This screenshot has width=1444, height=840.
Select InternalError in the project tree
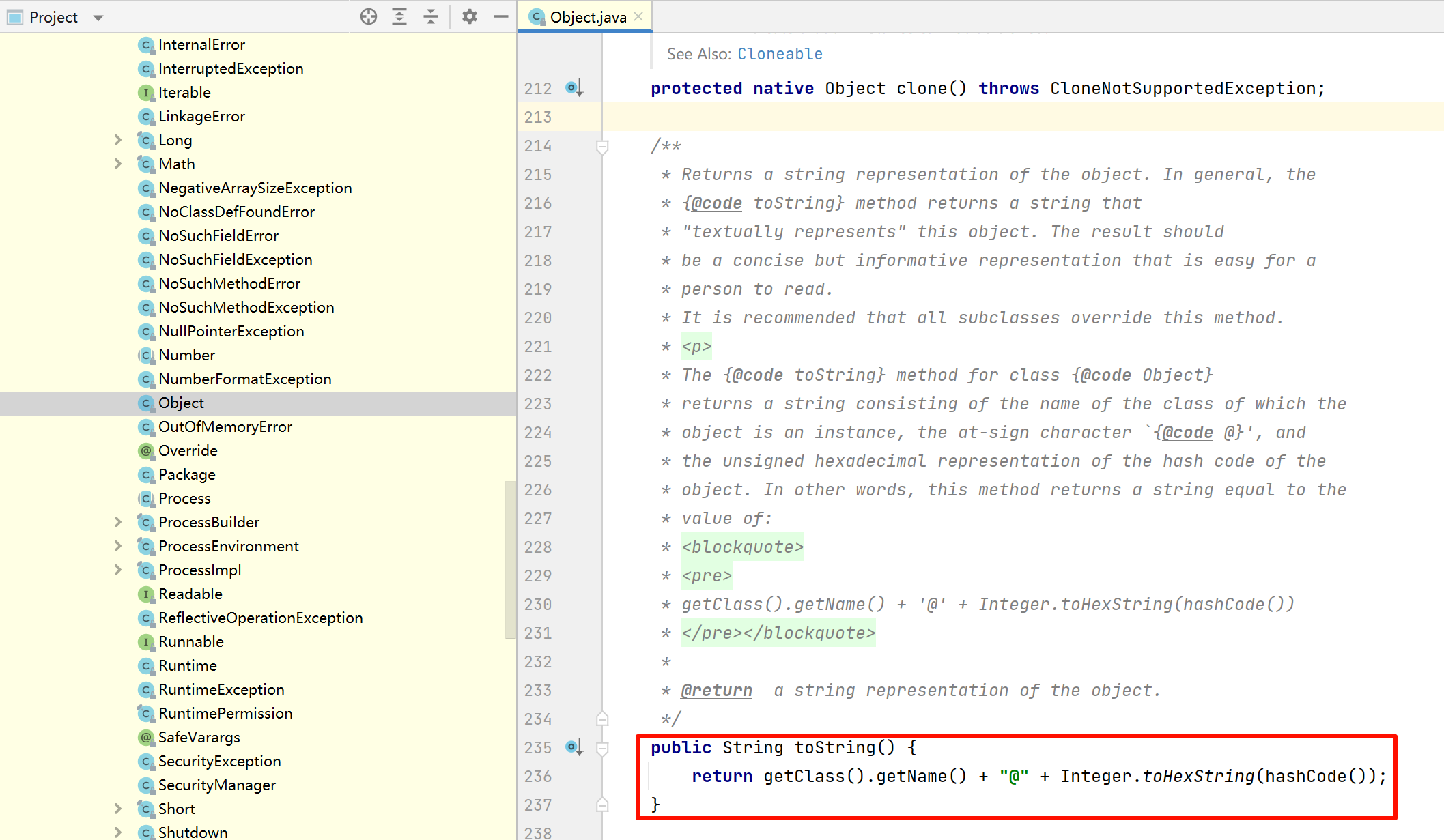(x=201, y=45)
